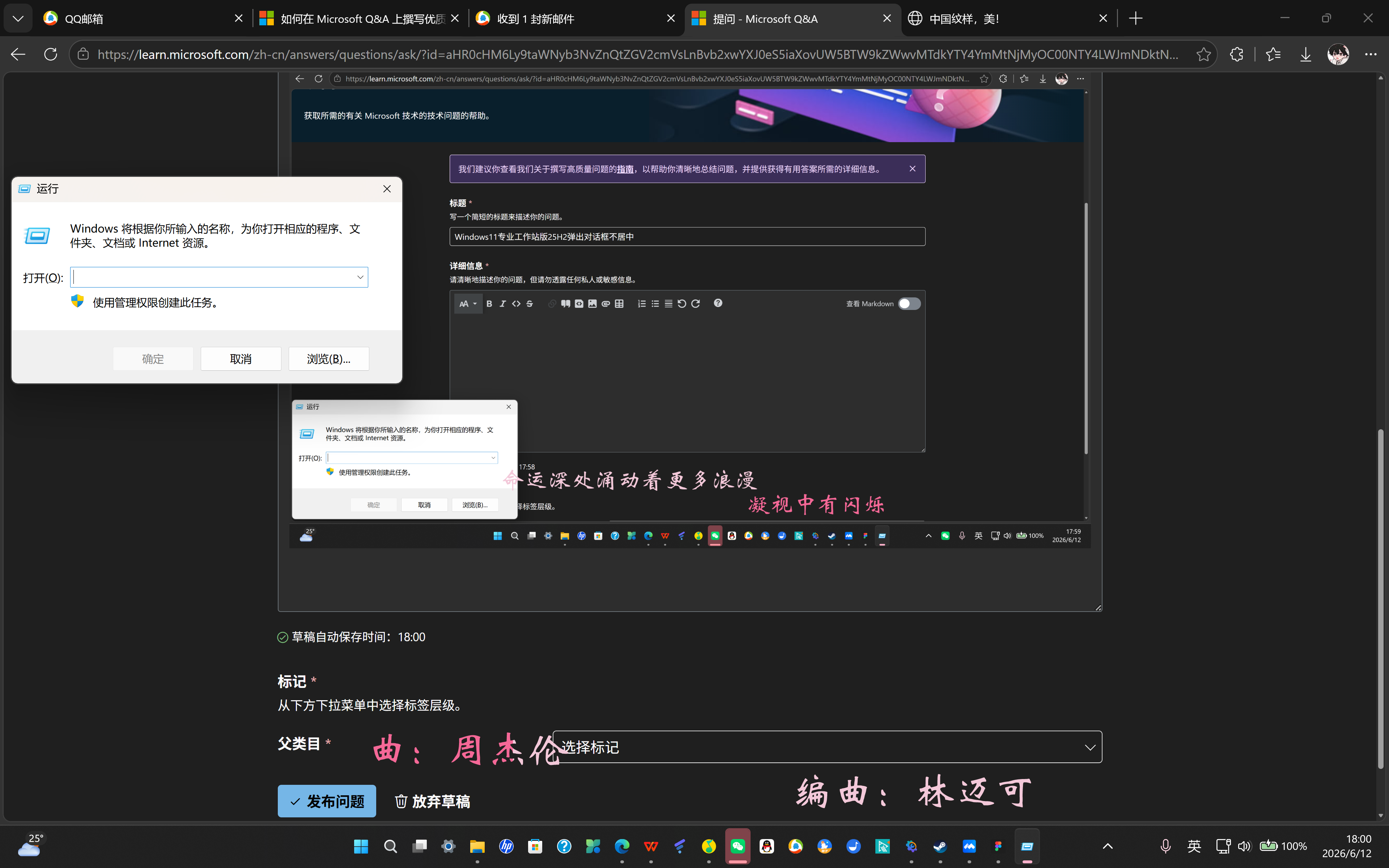Open WeChat from the taskbar
This screenshot has height=868, width=1389.
(x=738, y=846)
